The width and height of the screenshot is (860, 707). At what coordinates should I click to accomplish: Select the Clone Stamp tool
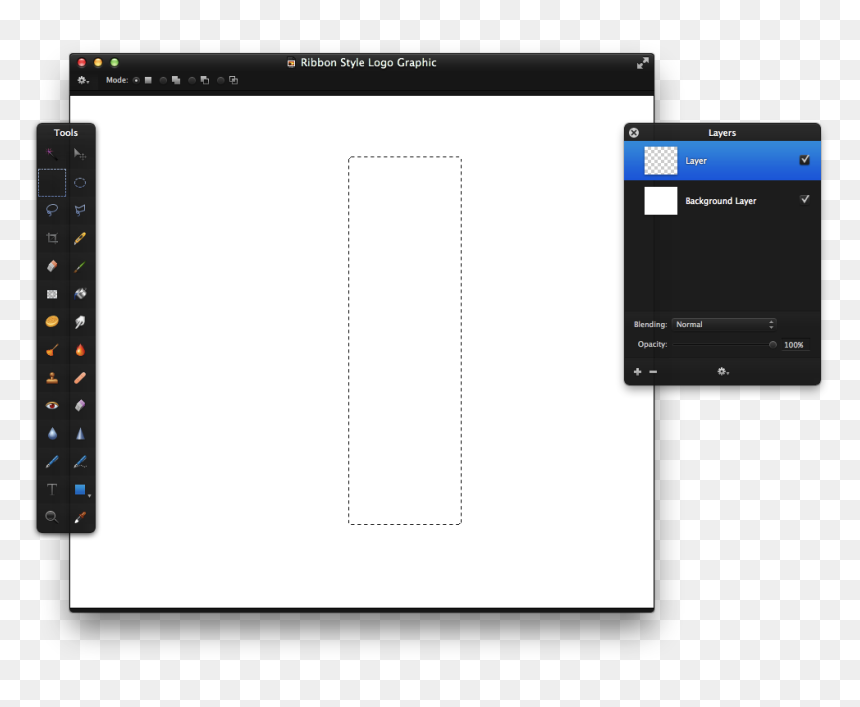(52, 378)
